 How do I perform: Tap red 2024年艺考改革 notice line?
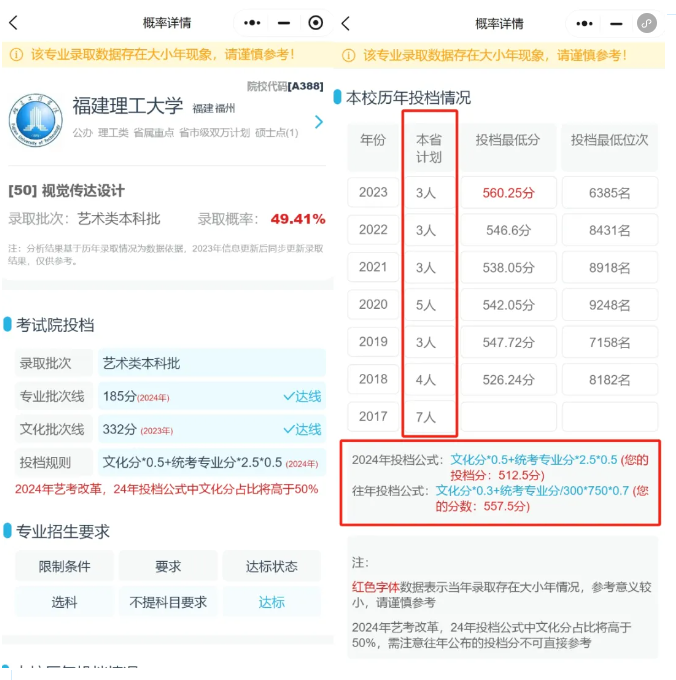[167, 489]
